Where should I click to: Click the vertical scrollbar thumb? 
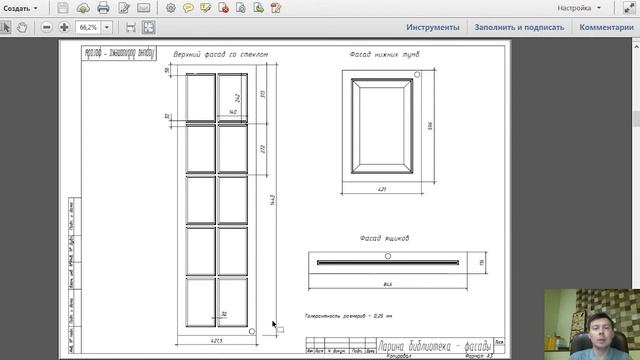tap(636, 119)
